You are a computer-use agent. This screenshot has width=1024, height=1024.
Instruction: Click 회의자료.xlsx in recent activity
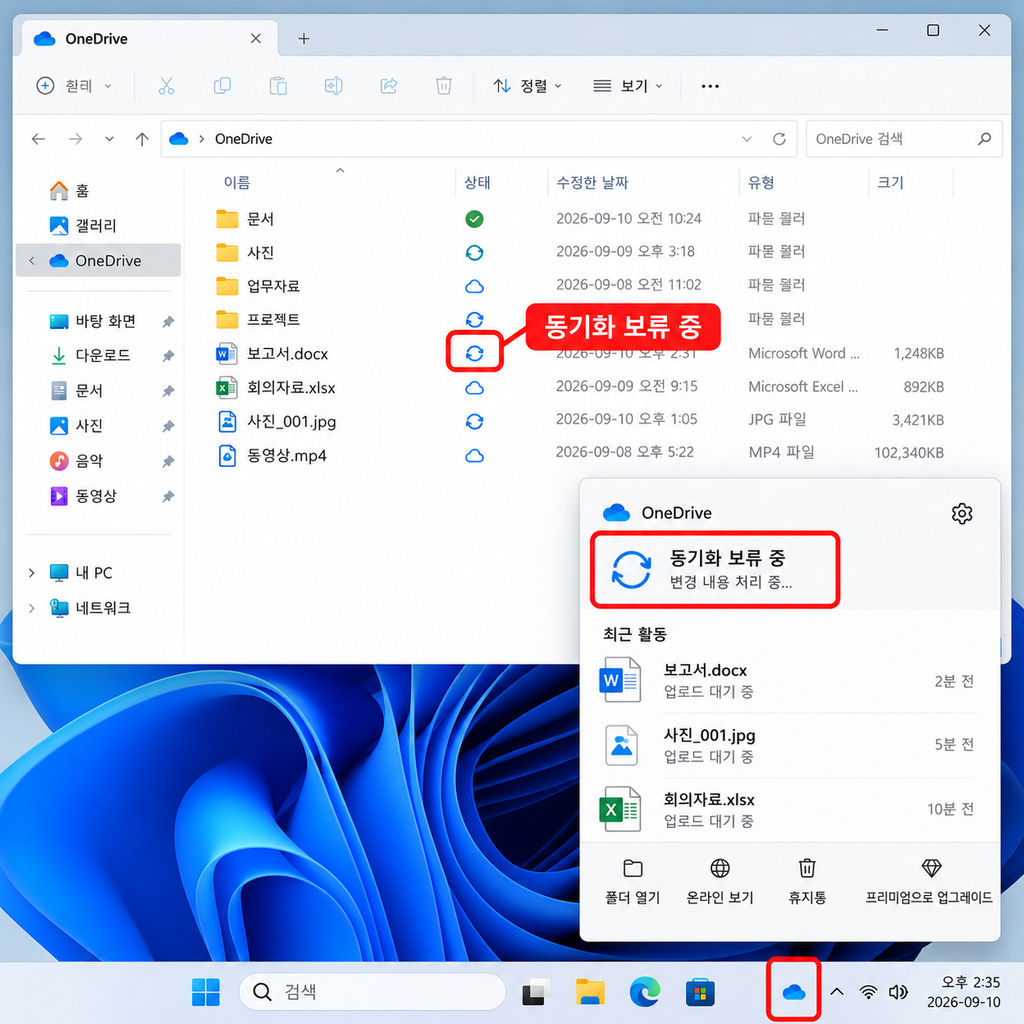tap(788, 809)
